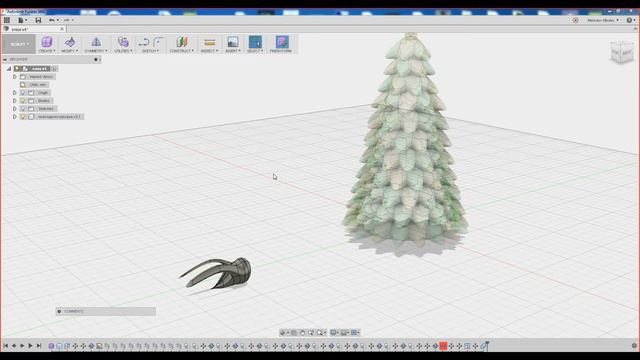Open the user account name menu
640x360 pixels.
(x=603, y=20)
